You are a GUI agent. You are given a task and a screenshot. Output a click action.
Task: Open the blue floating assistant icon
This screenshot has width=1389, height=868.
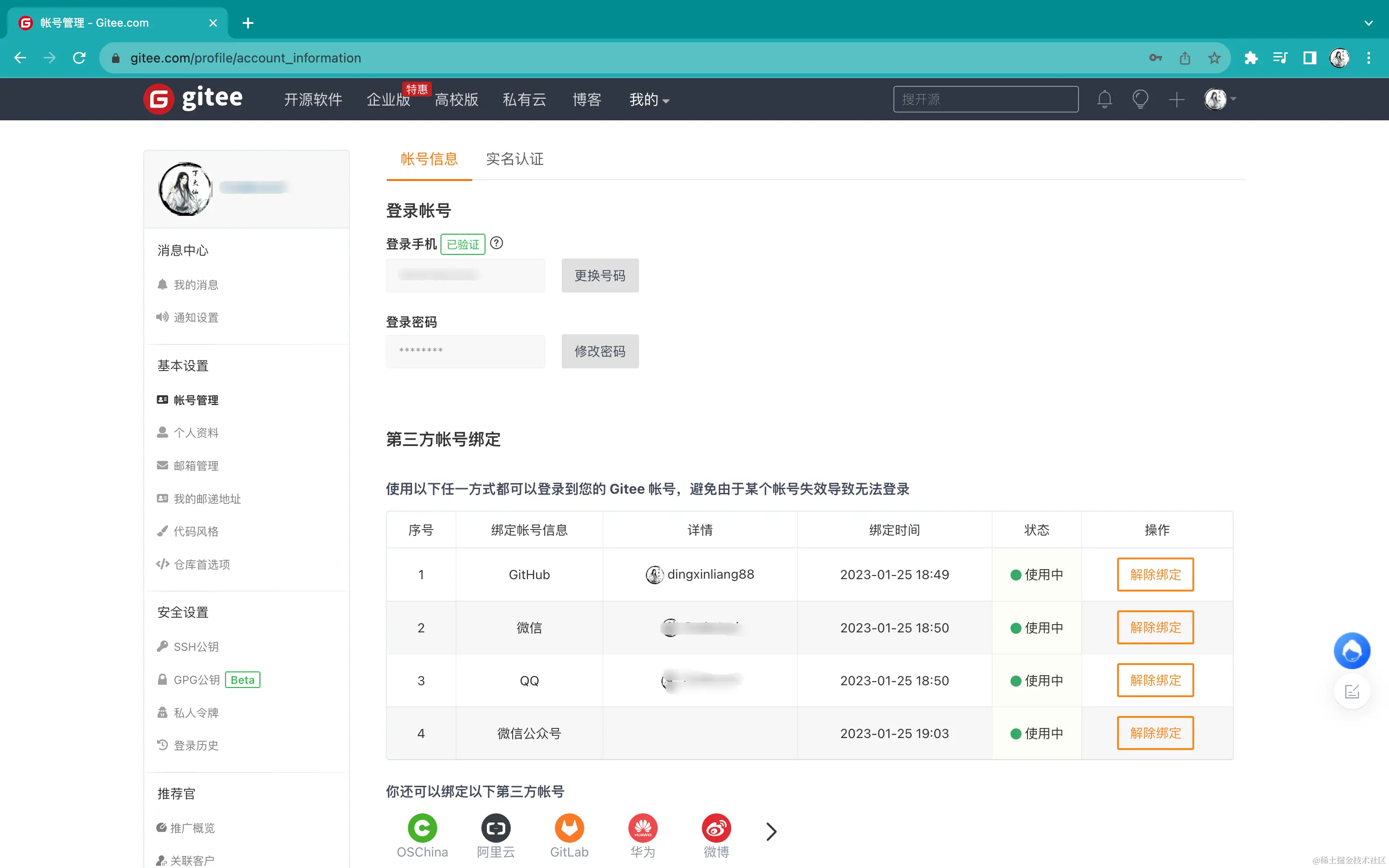point(1351,650)
